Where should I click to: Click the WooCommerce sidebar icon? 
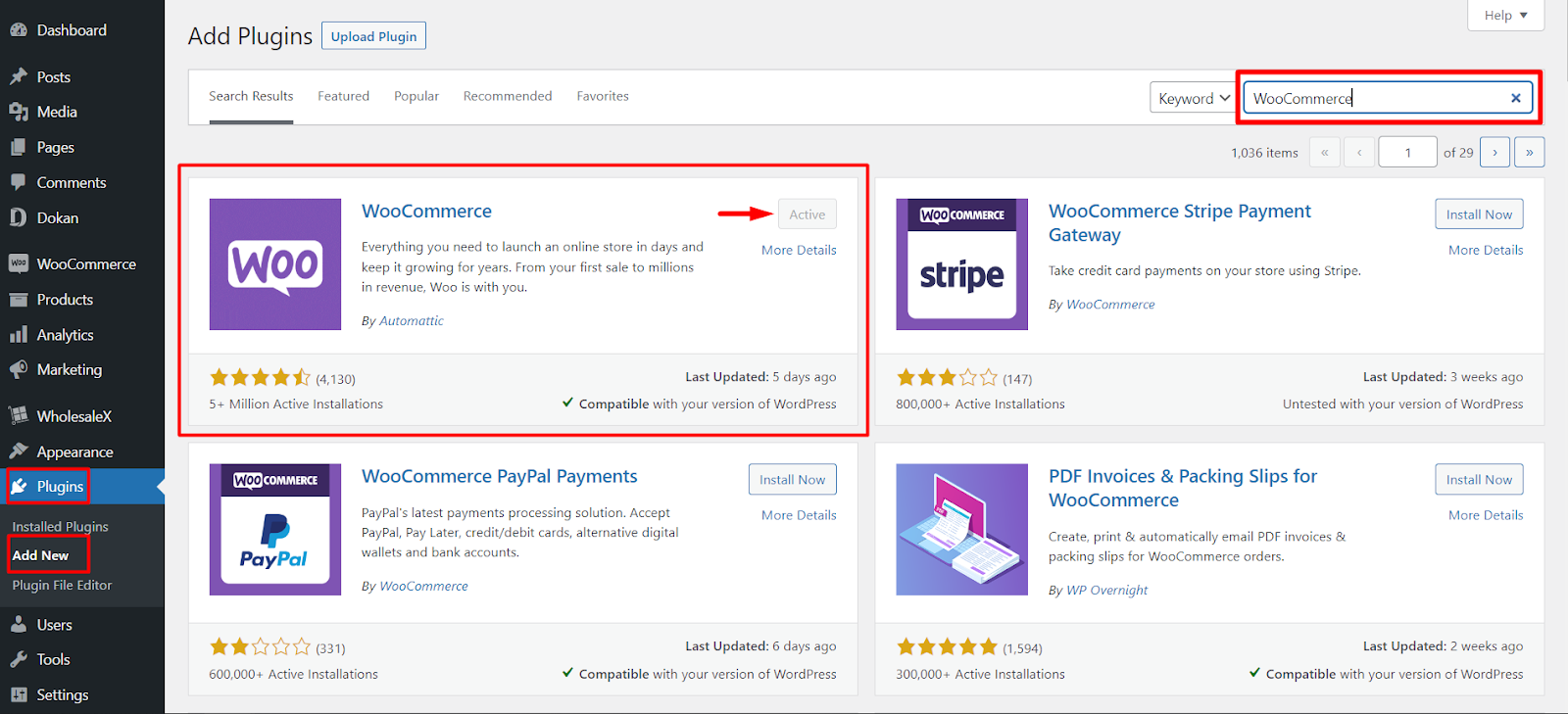point(19,263)
